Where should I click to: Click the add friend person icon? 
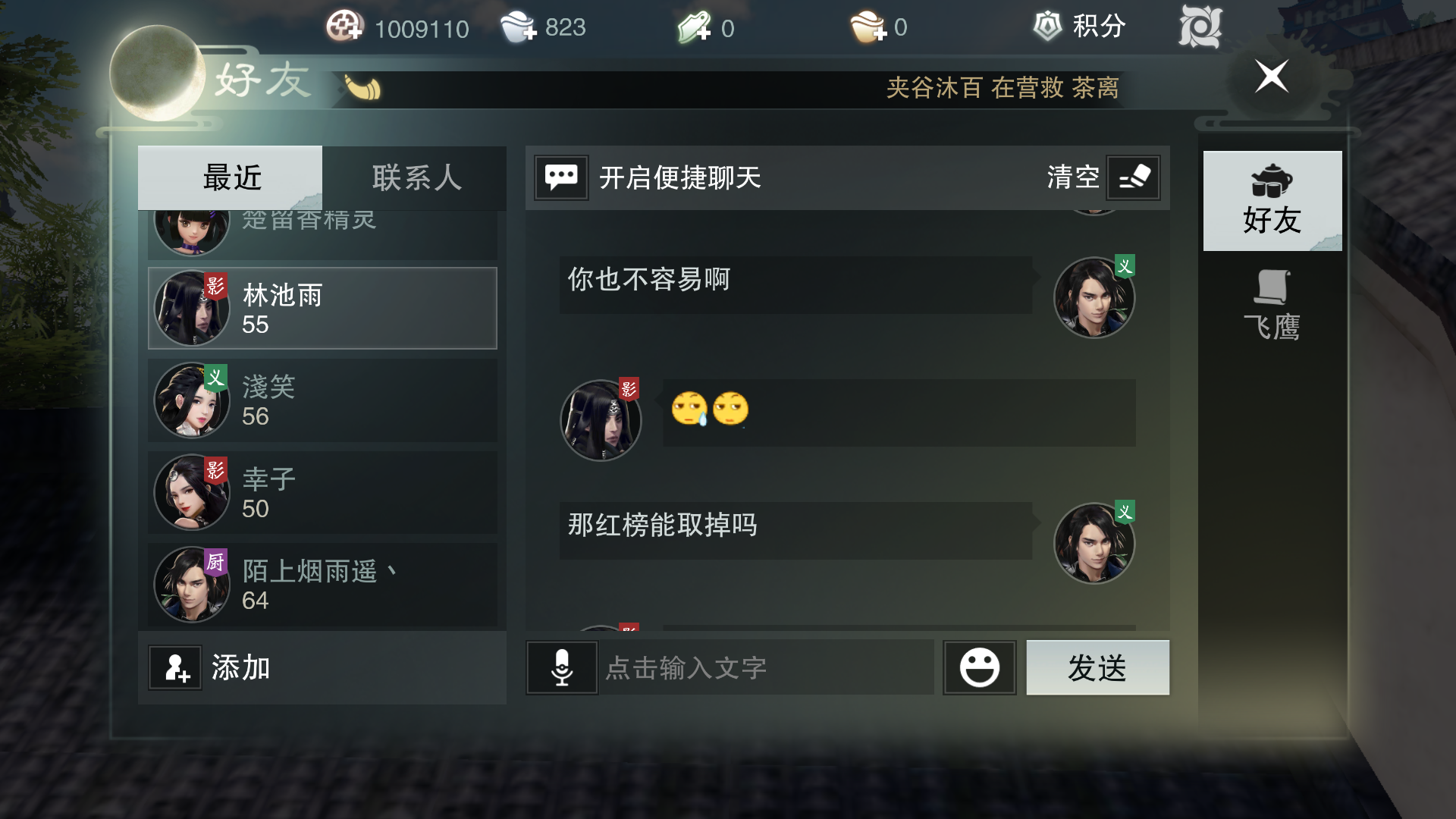[x=175, y=667]
